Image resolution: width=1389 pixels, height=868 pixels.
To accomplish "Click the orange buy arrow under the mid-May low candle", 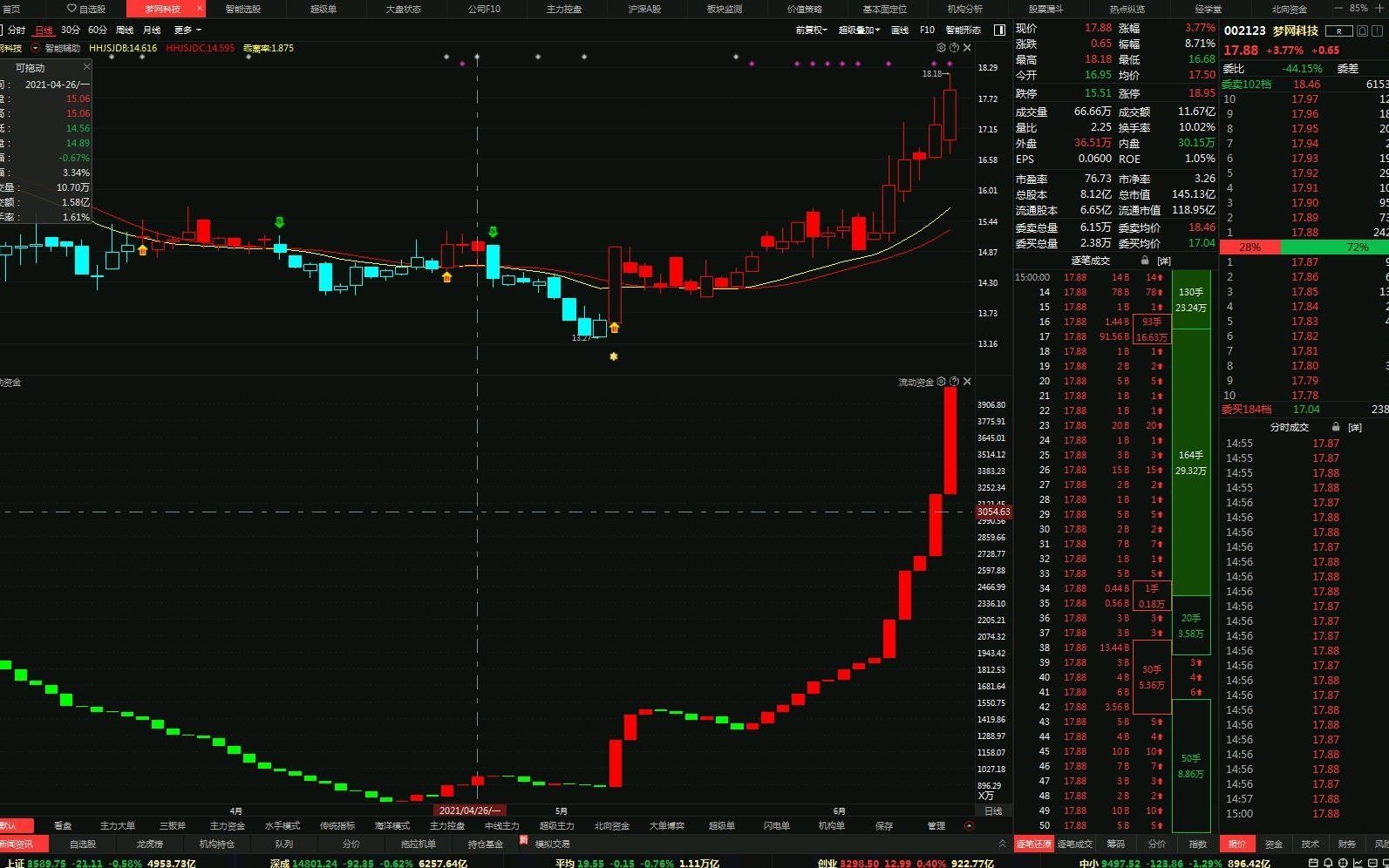I will pos(615,328).
